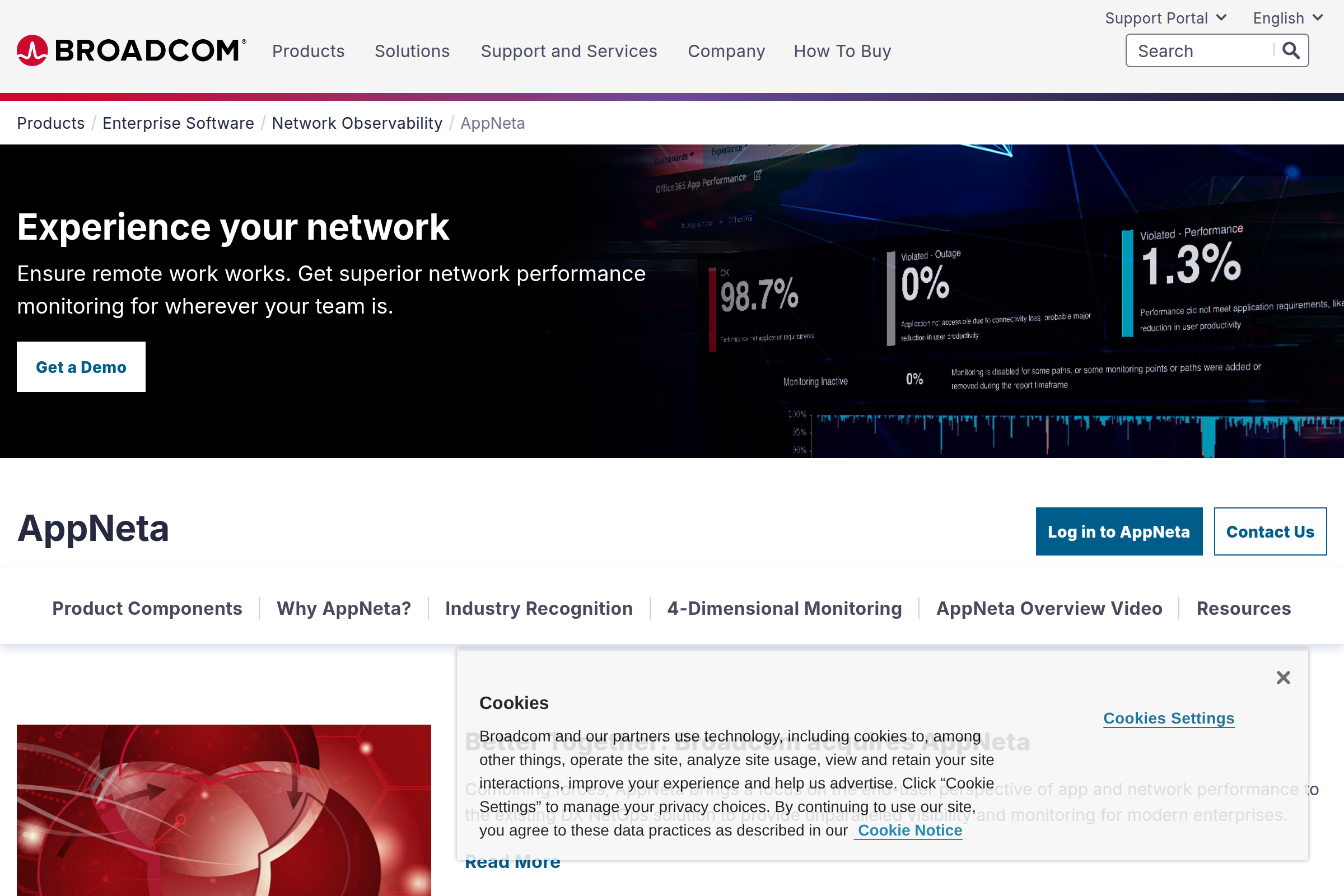Click the Broadcom logo
Image resolution: width=1344 pixels, height=896 pixels.
[x=132, y=50]
